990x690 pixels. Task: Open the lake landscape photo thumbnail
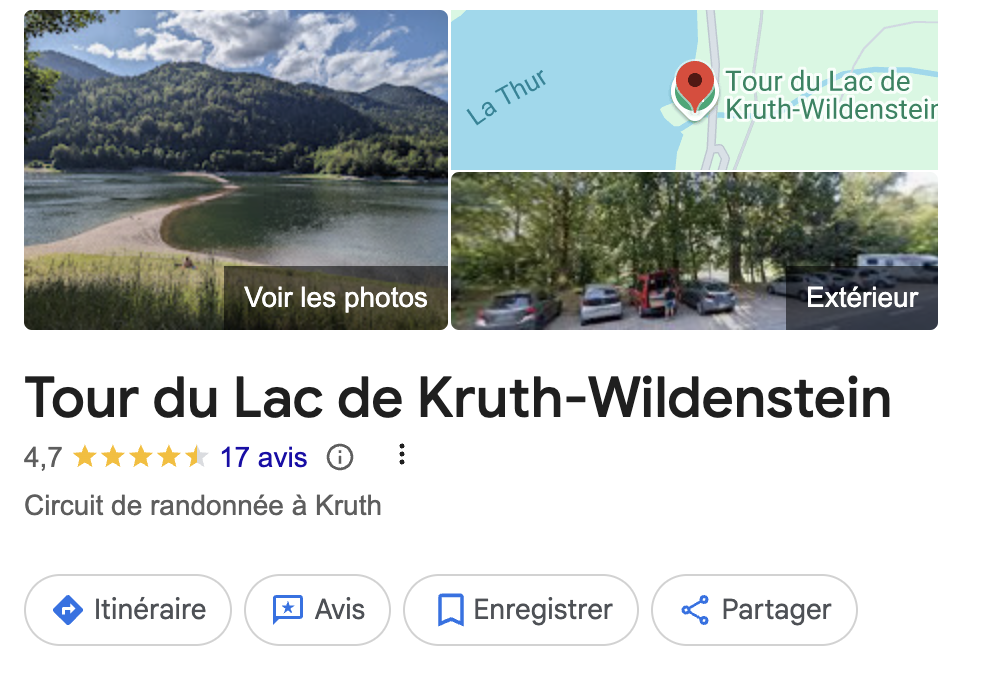coord(236,170)
